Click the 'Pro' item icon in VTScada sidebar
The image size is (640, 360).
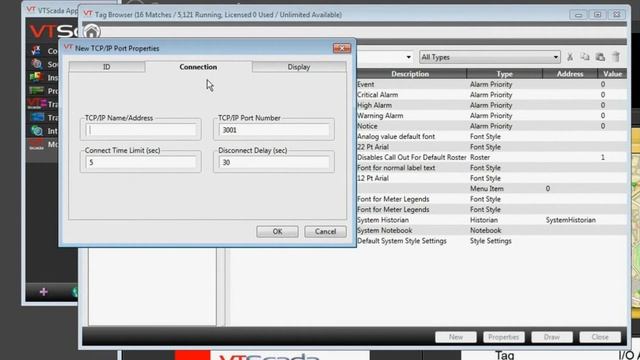(x=36, y=91)
